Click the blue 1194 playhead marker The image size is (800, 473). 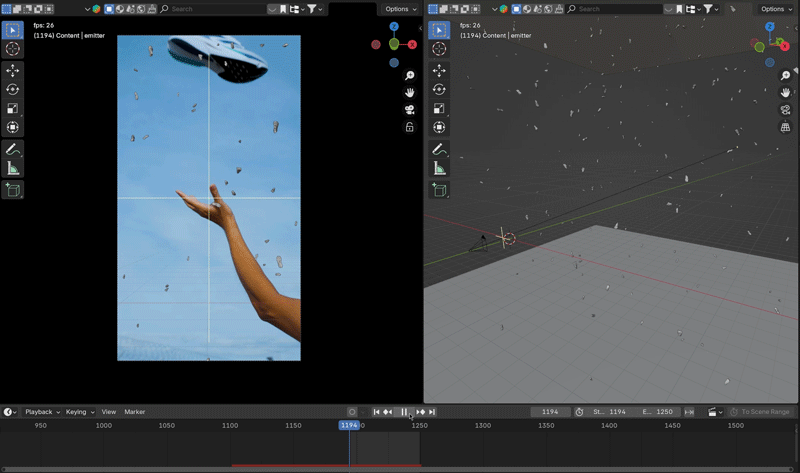pos(349,425)
